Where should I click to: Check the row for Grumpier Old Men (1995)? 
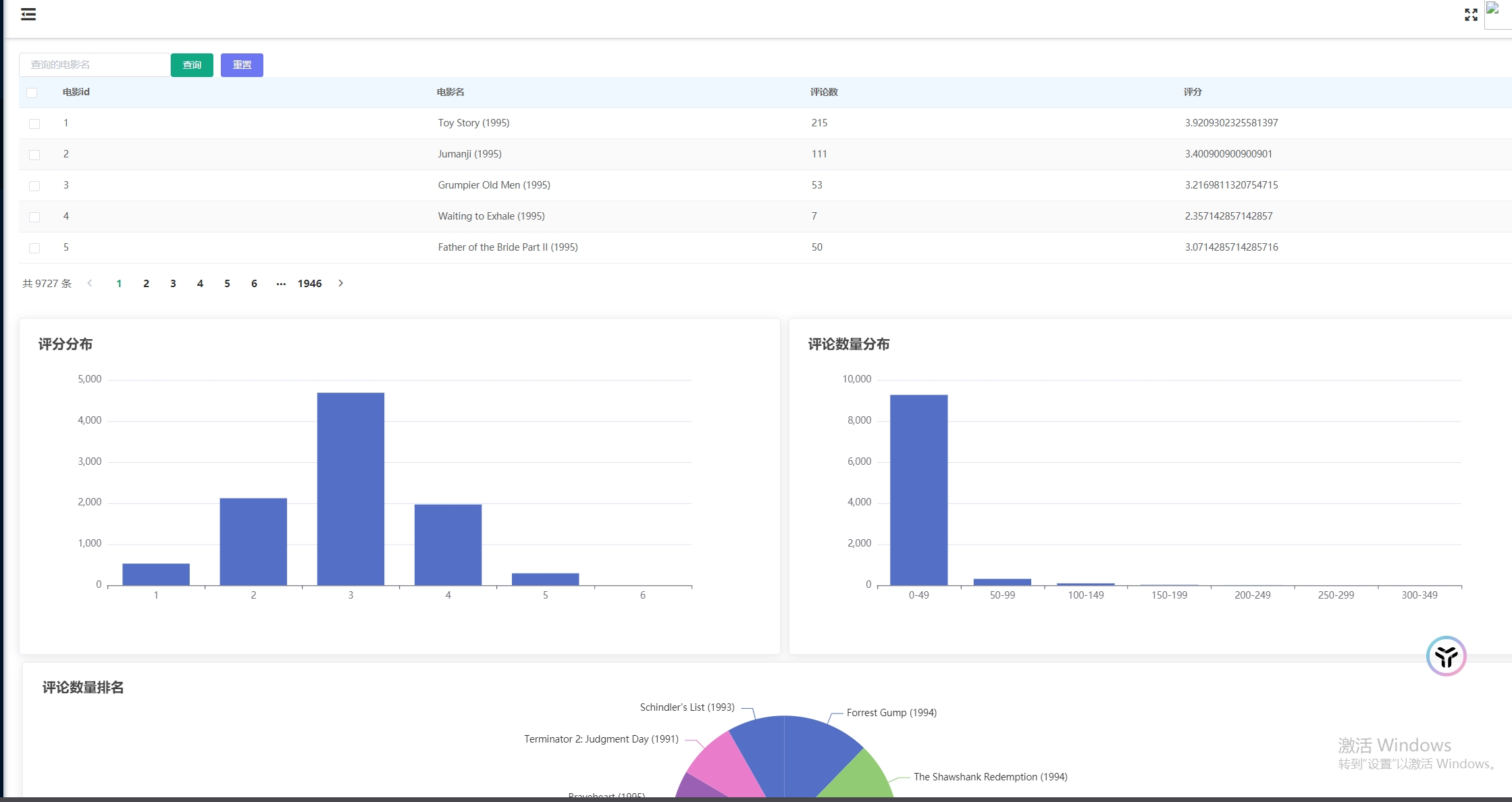(x=34, y=186)
